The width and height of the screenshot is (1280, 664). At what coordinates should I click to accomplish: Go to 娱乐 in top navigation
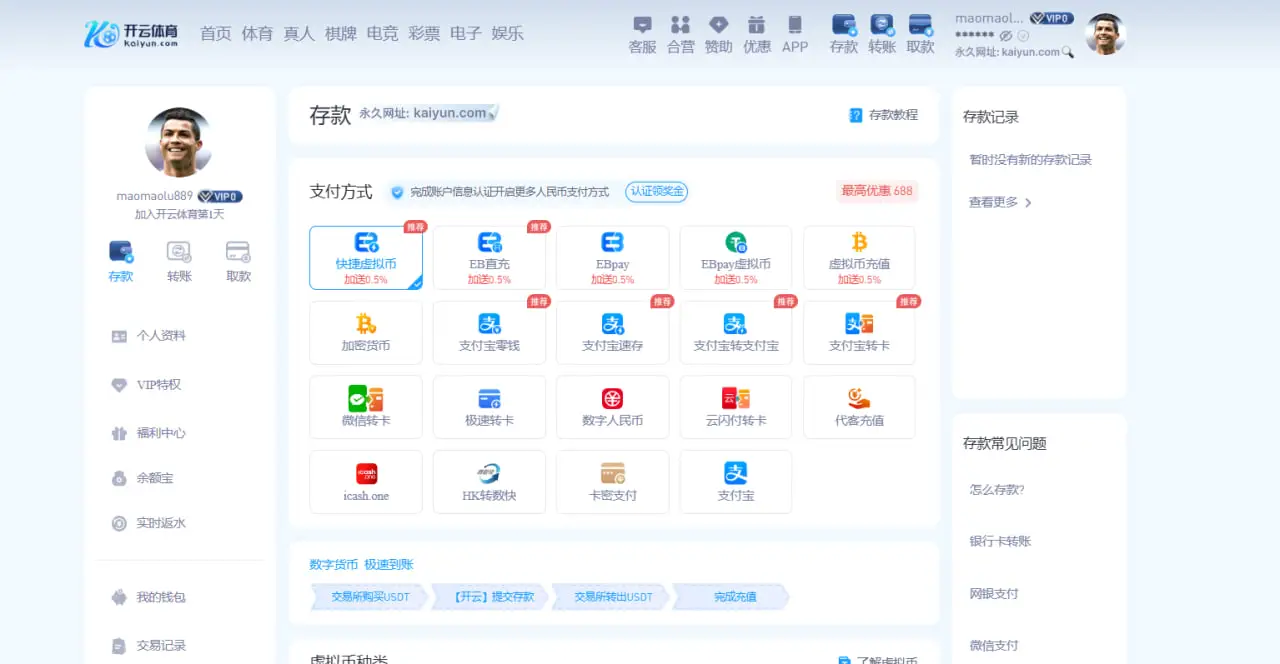point(507,33)
